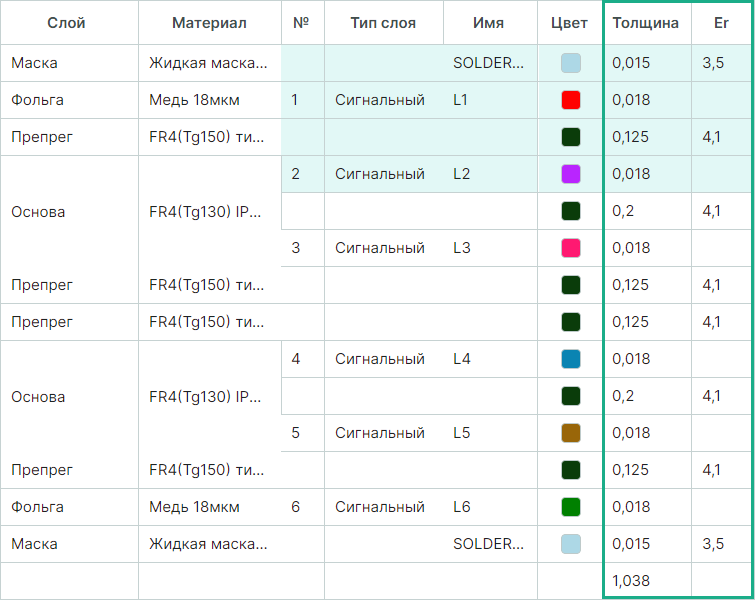
Task: Click the light blue swatch of the top mask row
Action: click(571, 63)
